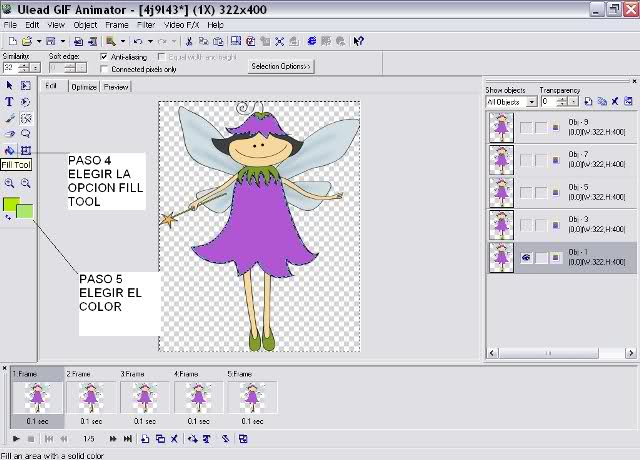The width and height of the screenshot is (640, 460).
Task: Select the Text tool
Action: coord(9,102)
